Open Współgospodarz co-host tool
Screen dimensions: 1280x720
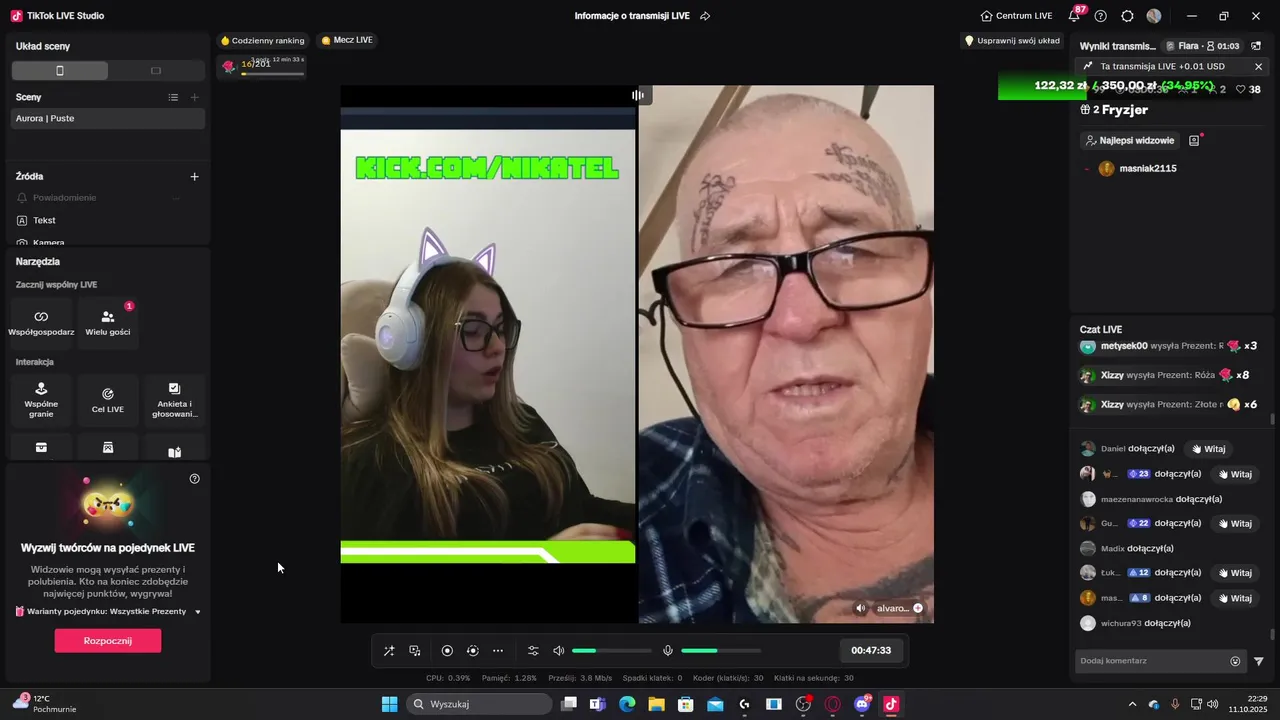41,323
